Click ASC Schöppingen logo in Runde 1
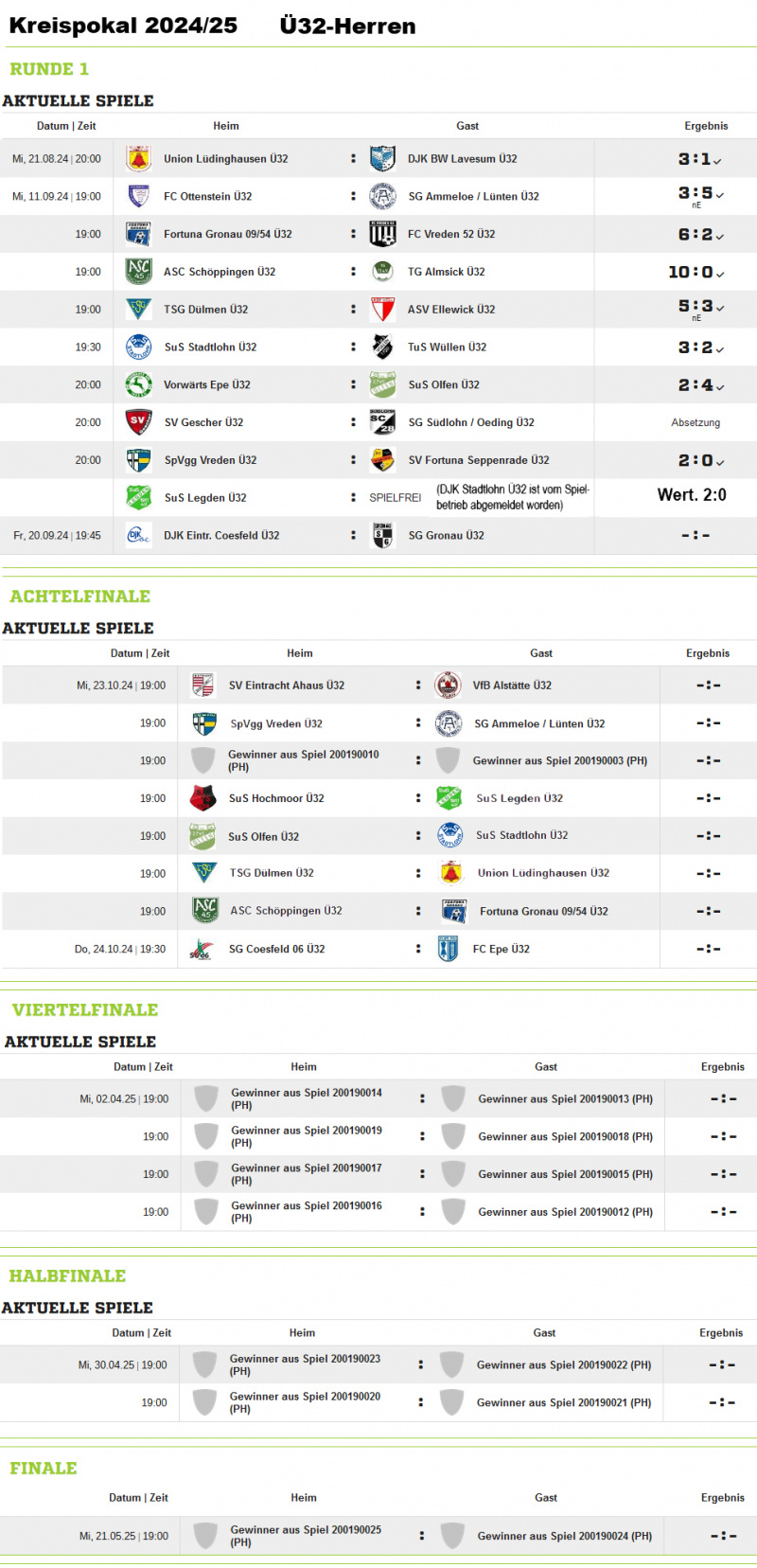 pos(139,272)
